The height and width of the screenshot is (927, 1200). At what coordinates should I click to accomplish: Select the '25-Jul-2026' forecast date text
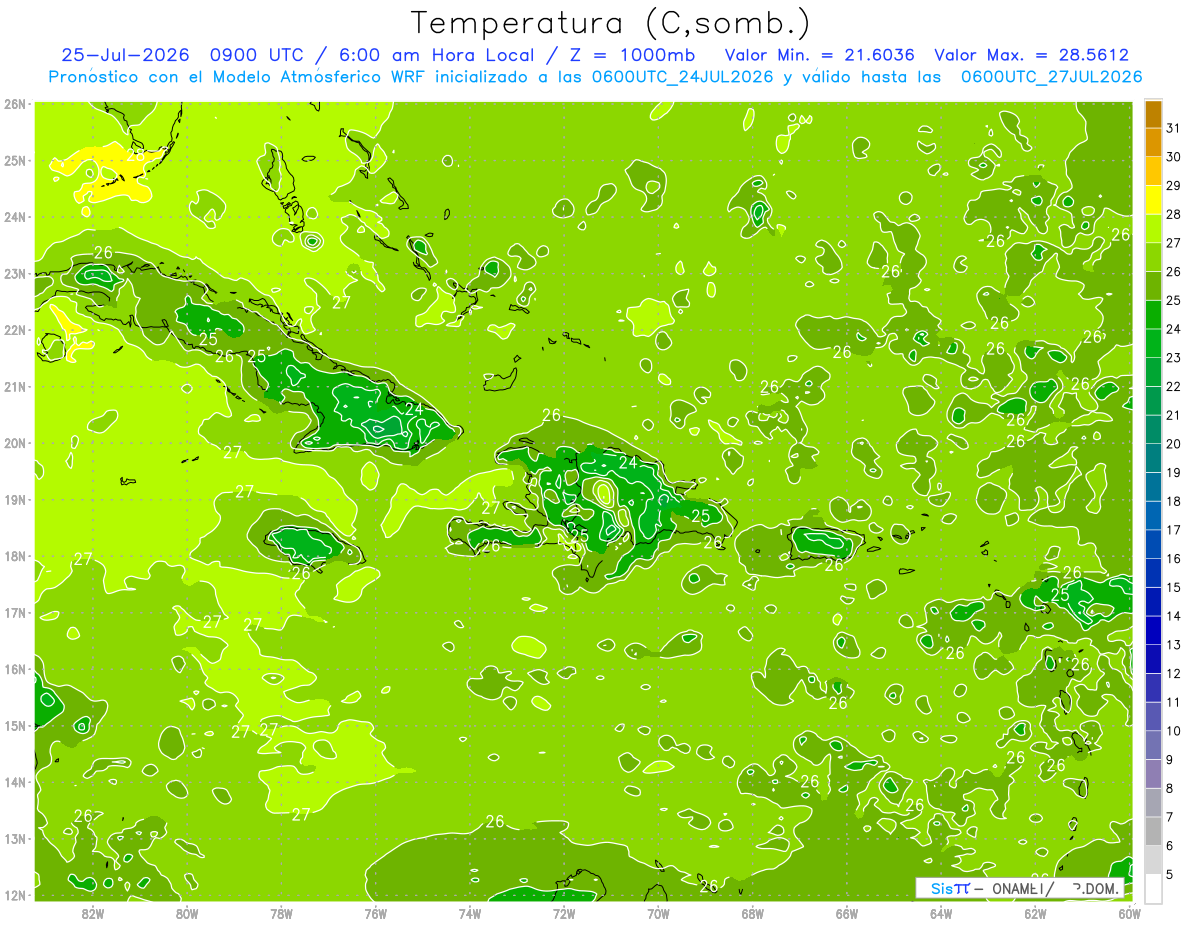127,55
